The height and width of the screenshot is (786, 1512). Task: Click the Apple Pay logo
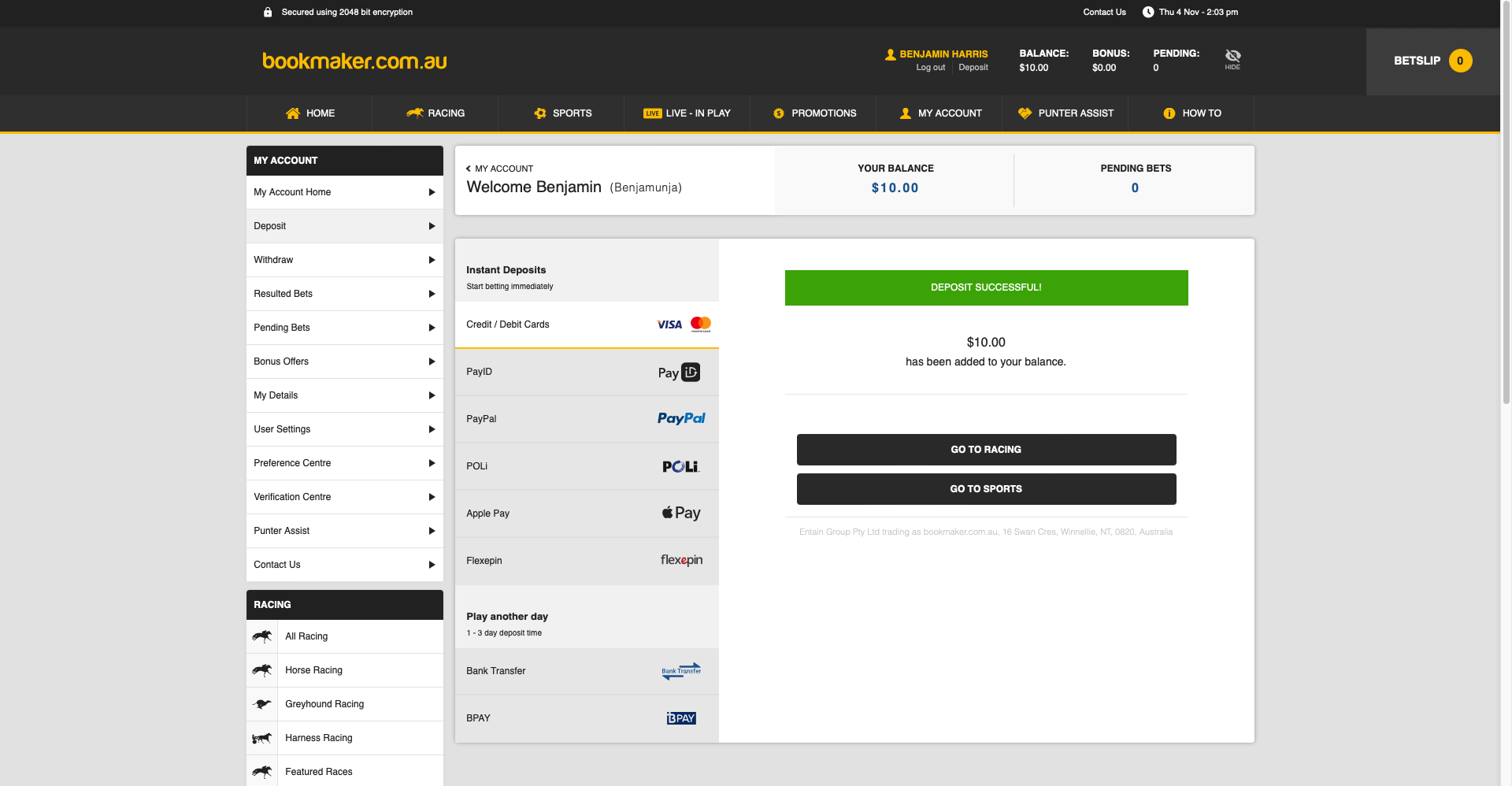pos(681,513)
